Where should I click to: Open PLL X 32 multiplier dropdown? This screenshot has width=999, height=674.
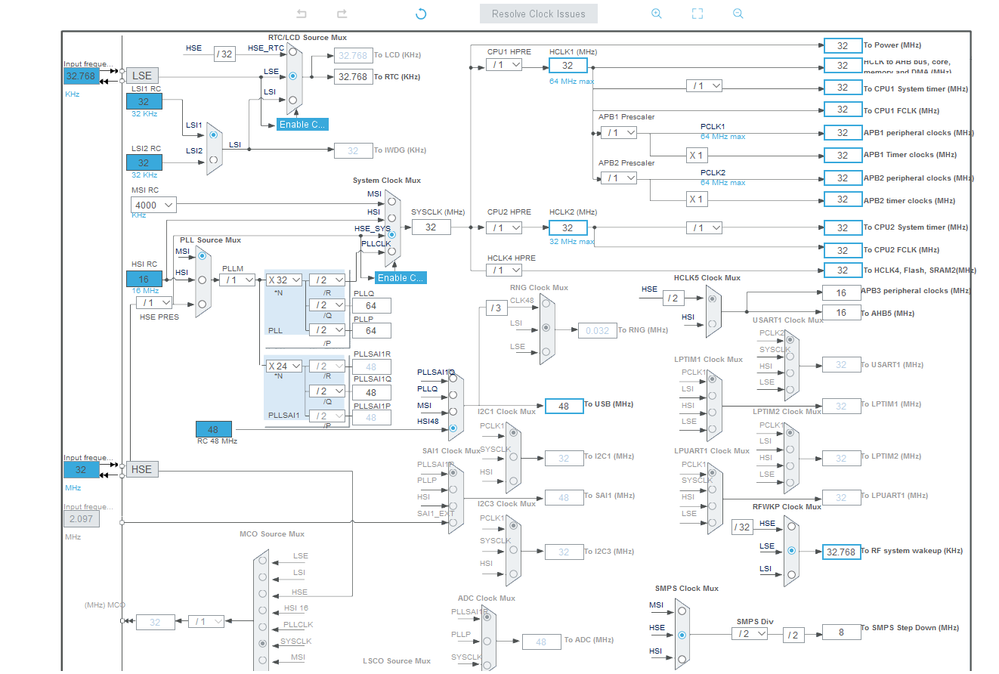284,280
